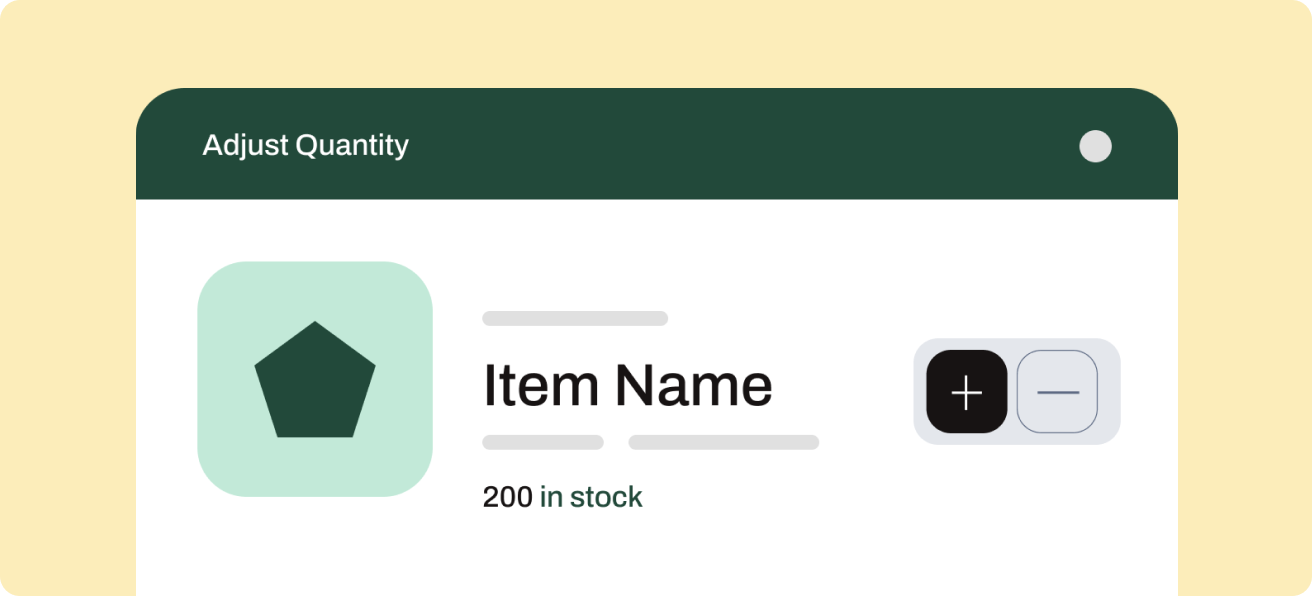Click the green "in stock" label

pos(591,497)
